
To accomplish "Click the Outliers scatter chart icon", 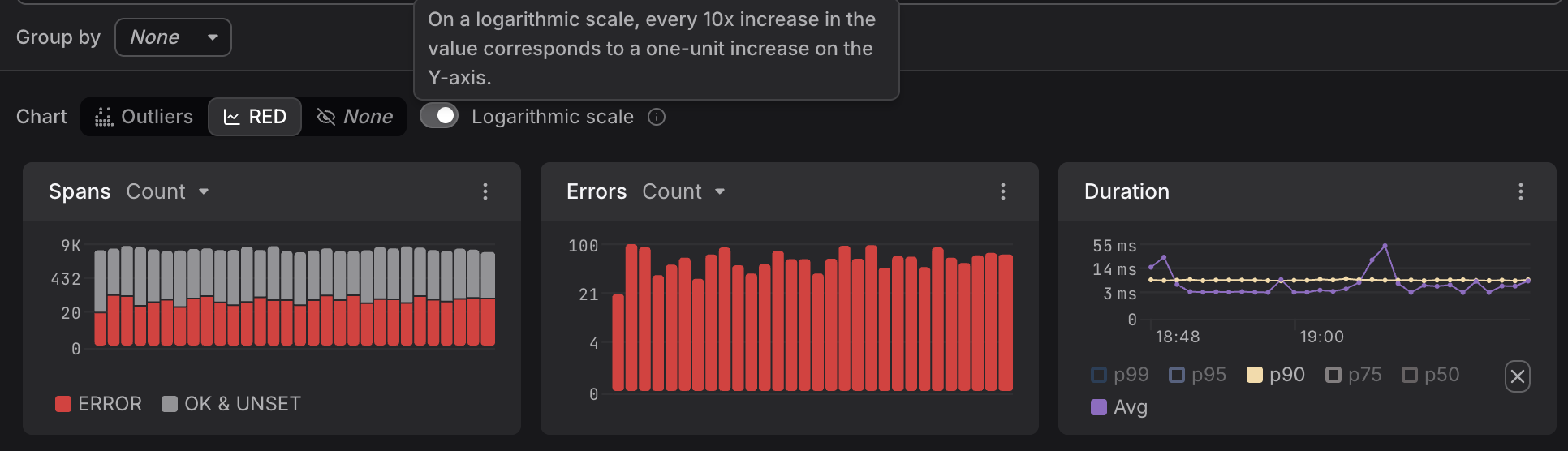I will click(104, 118).
